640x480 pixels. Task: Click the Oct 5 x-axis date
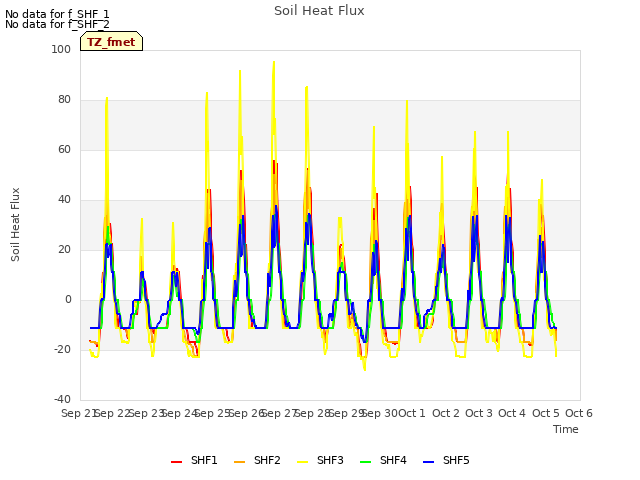click(546, 413)
